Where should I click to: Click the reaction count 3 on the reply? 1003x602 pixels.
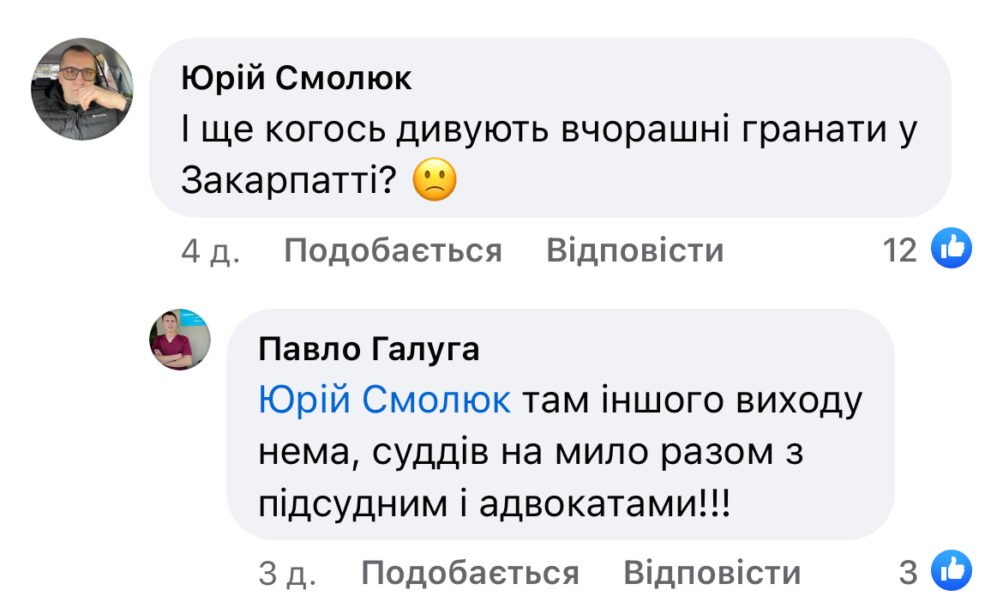tap(908, 573)
